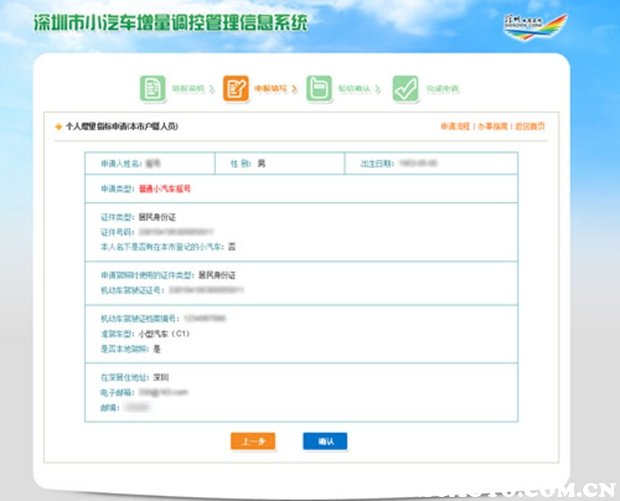Click the 填报说明 document step icon
The width and height of the screenshot is (620, 501).
coord(151,88)
